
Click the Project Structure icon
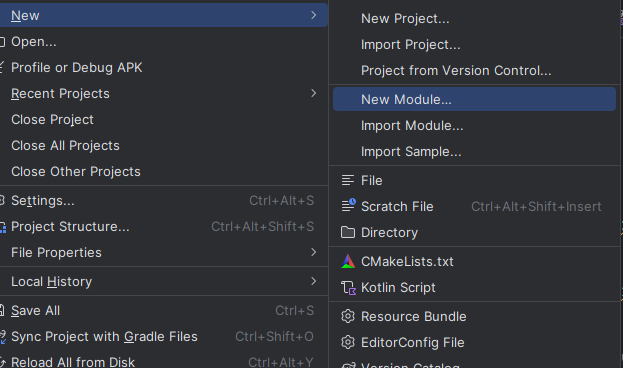pos(2,227)
